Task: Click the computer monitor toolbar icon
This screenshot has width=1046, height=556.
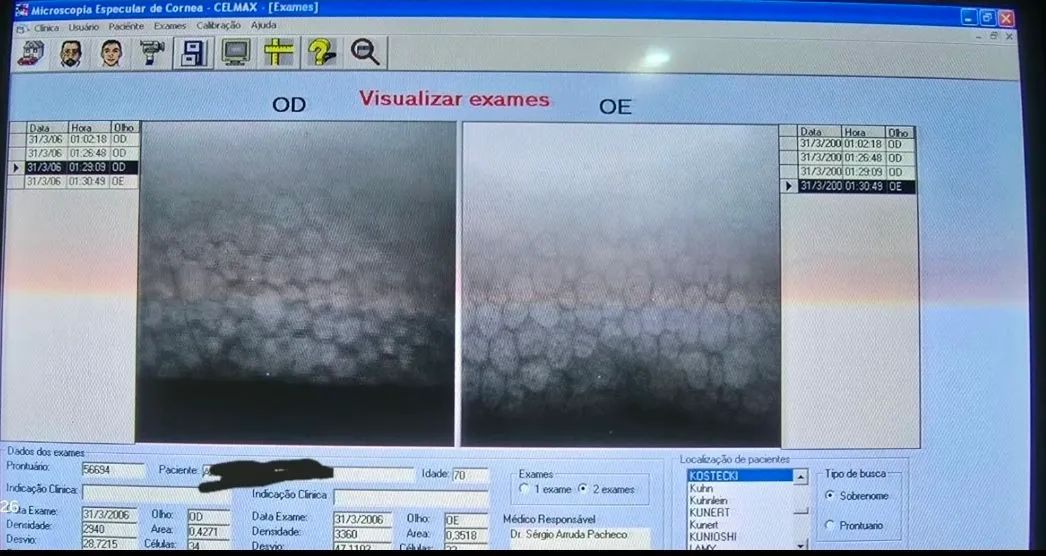Action: (236, 52)
